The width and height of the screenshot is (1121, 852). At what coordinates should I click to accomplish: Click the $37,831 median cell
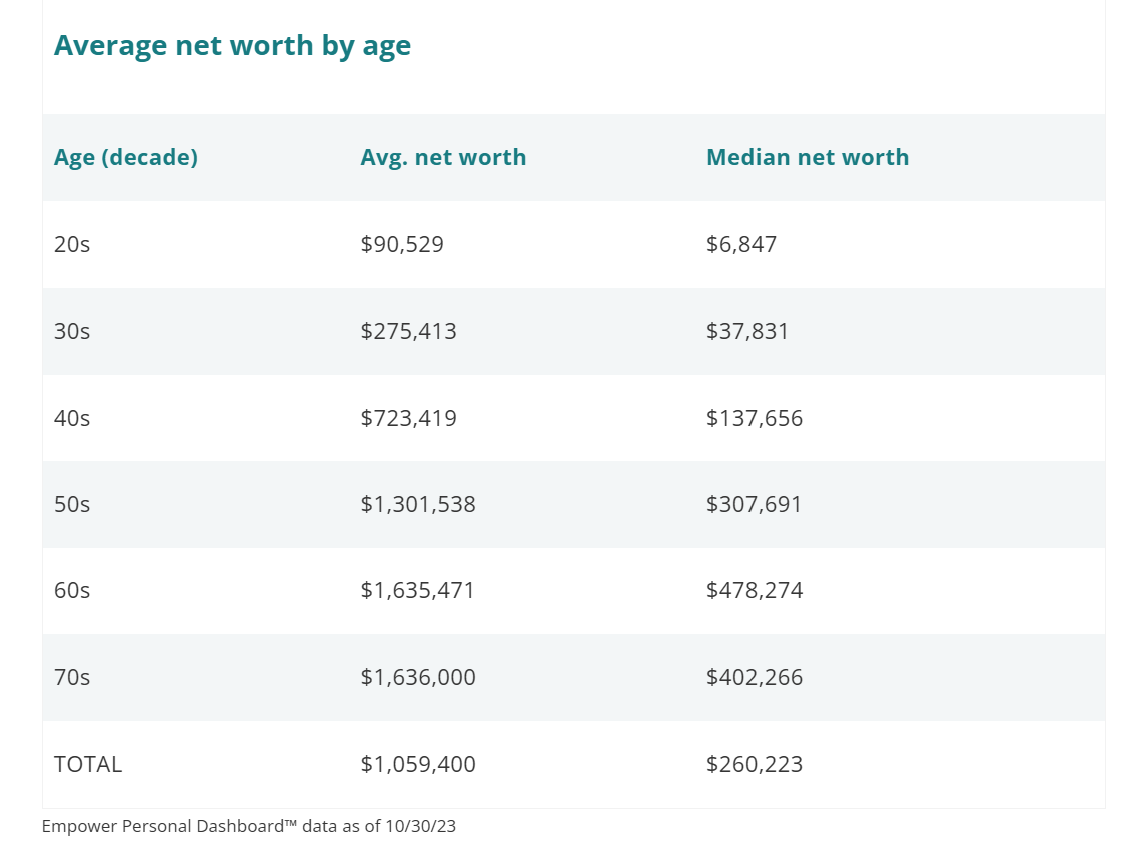(x=747, y=331)
